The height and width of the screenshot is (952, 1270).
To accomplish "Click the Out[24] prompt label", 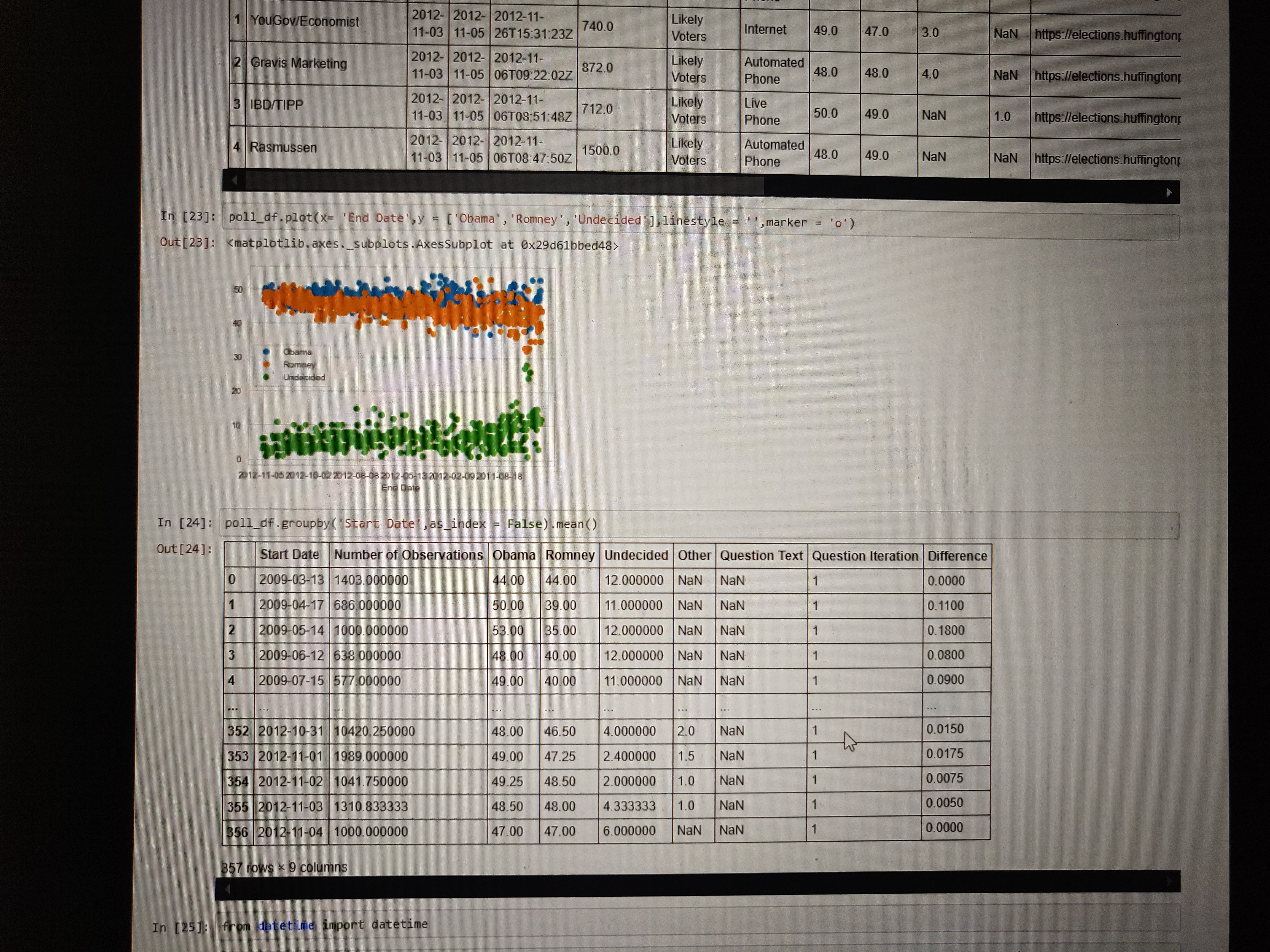I will [x=184, y=549].
